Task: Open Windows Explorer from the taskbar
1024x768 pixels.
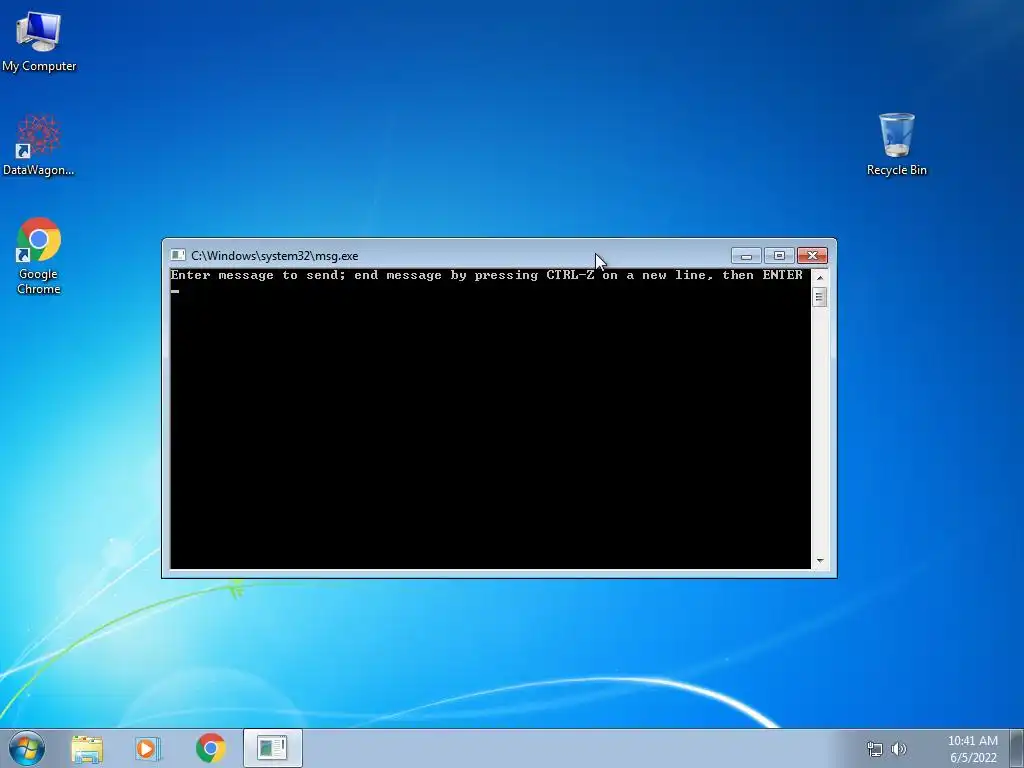Action: (x=87, y=748)
